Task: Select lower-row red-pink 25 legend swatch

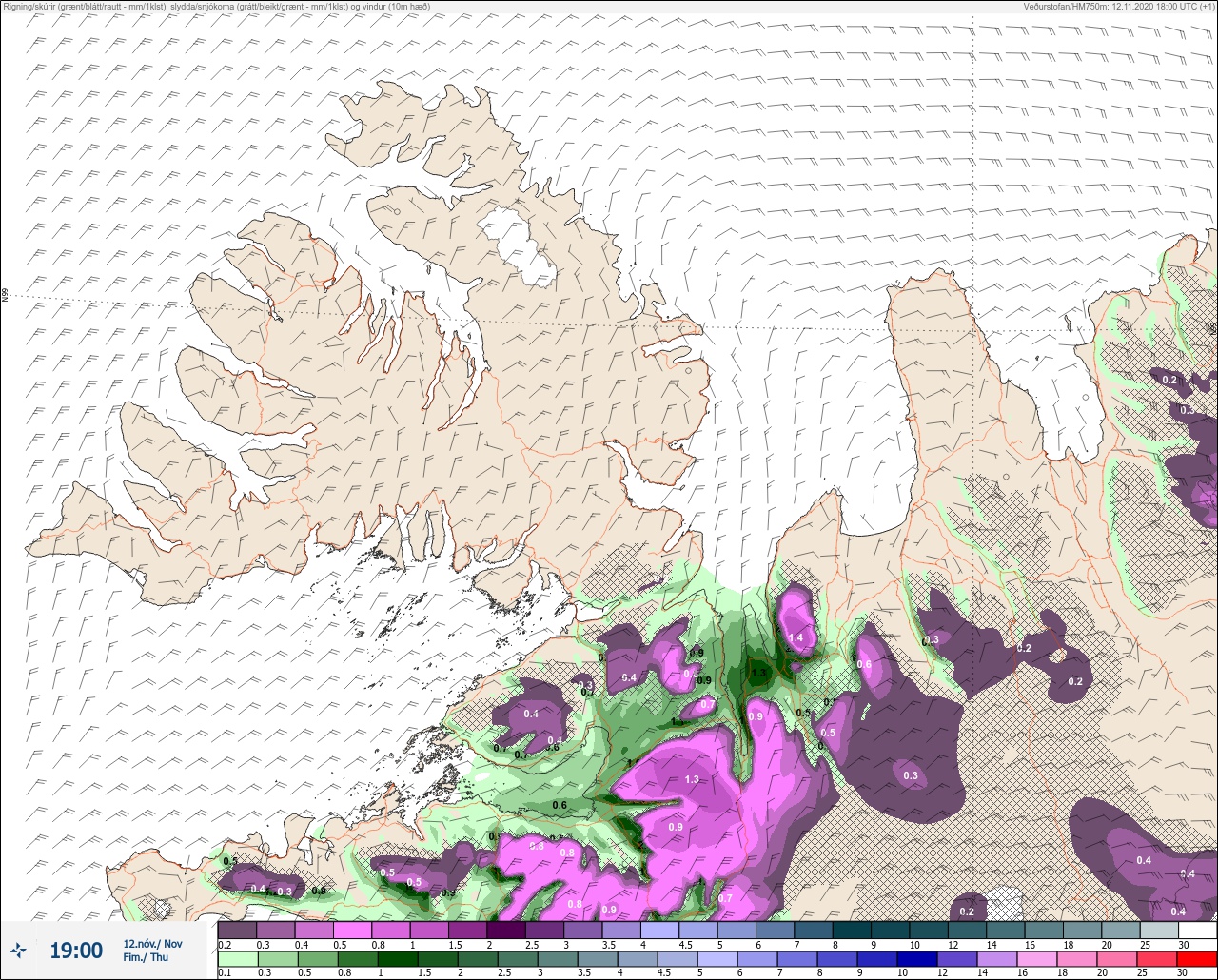Action: click(1157, 959)
